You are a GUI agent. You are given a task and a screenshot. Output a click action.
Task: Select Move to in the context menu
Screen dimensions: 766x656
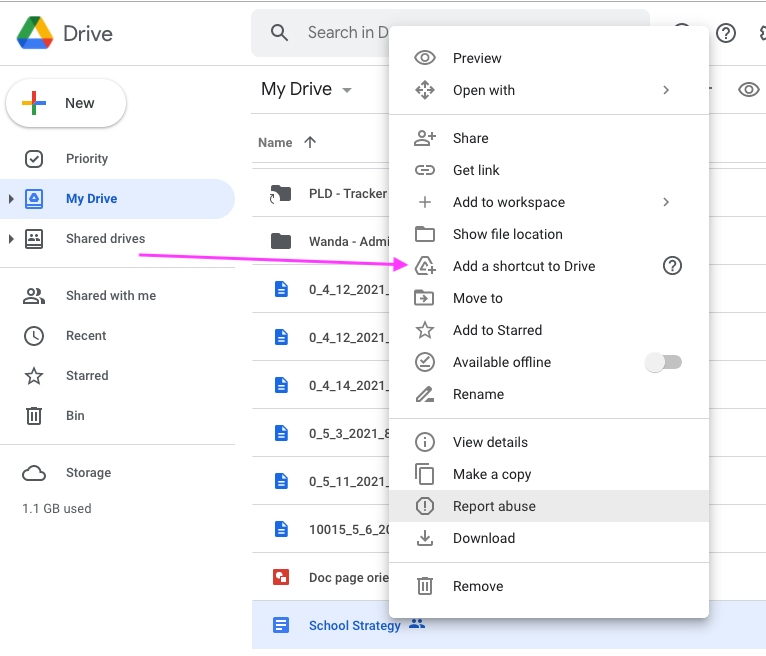click(x=549, y=298)
